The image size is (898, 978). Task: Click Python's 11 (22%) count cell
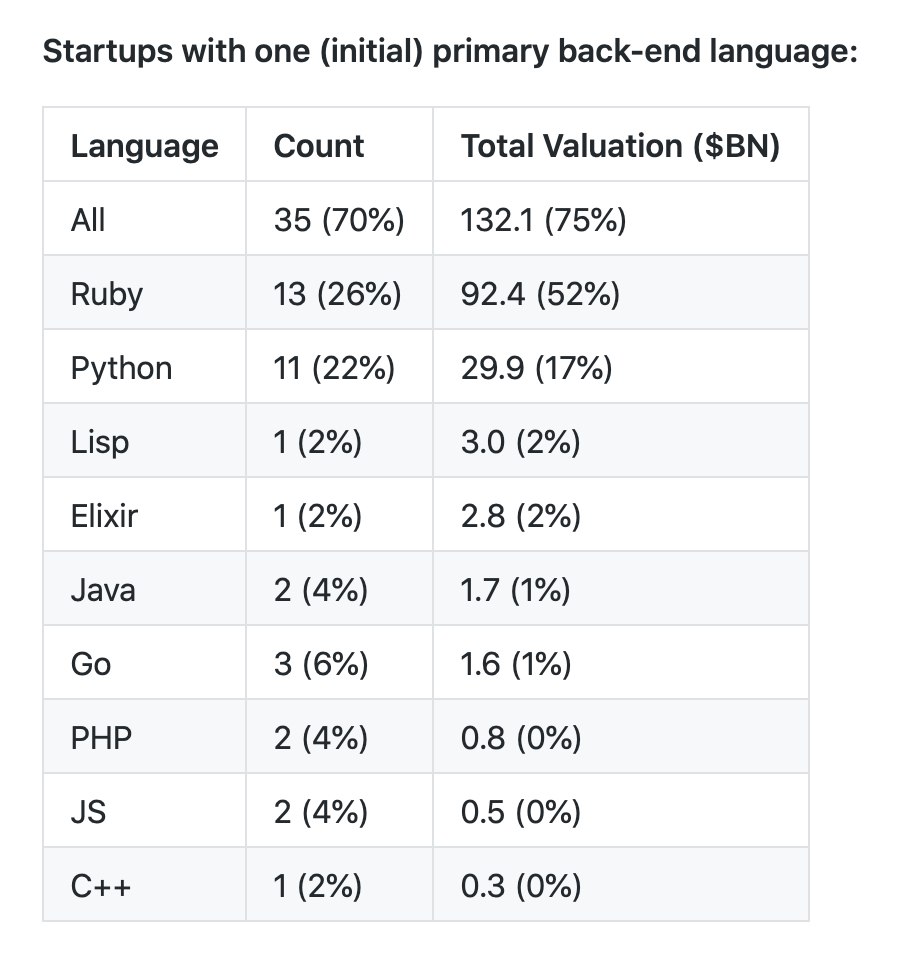(334, 368)
